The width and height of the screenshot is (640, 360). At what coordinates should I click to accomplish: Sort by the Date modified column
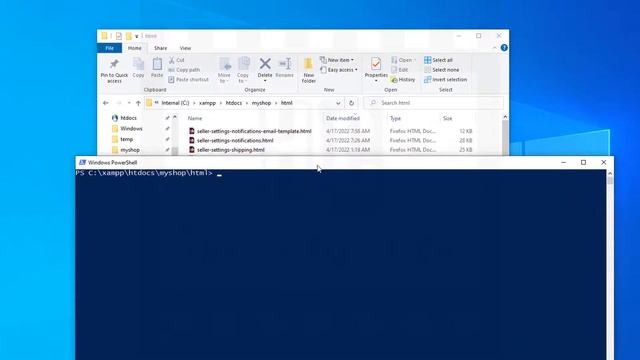pyautogui.click(x=343, y=118)
